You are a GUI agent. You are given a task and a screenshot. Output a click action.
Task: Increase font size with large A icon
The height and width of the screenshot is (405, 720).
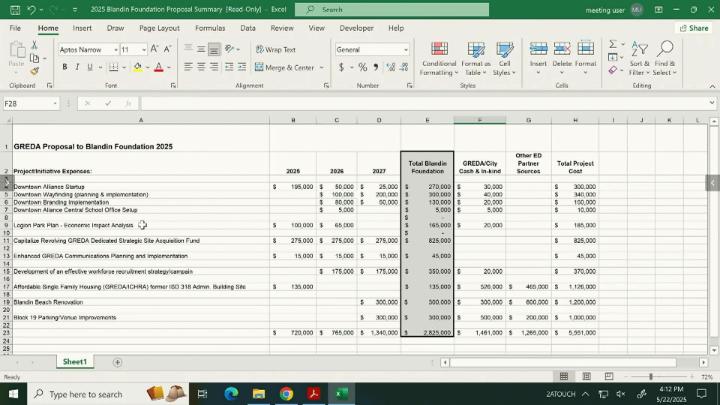[154, 49]
